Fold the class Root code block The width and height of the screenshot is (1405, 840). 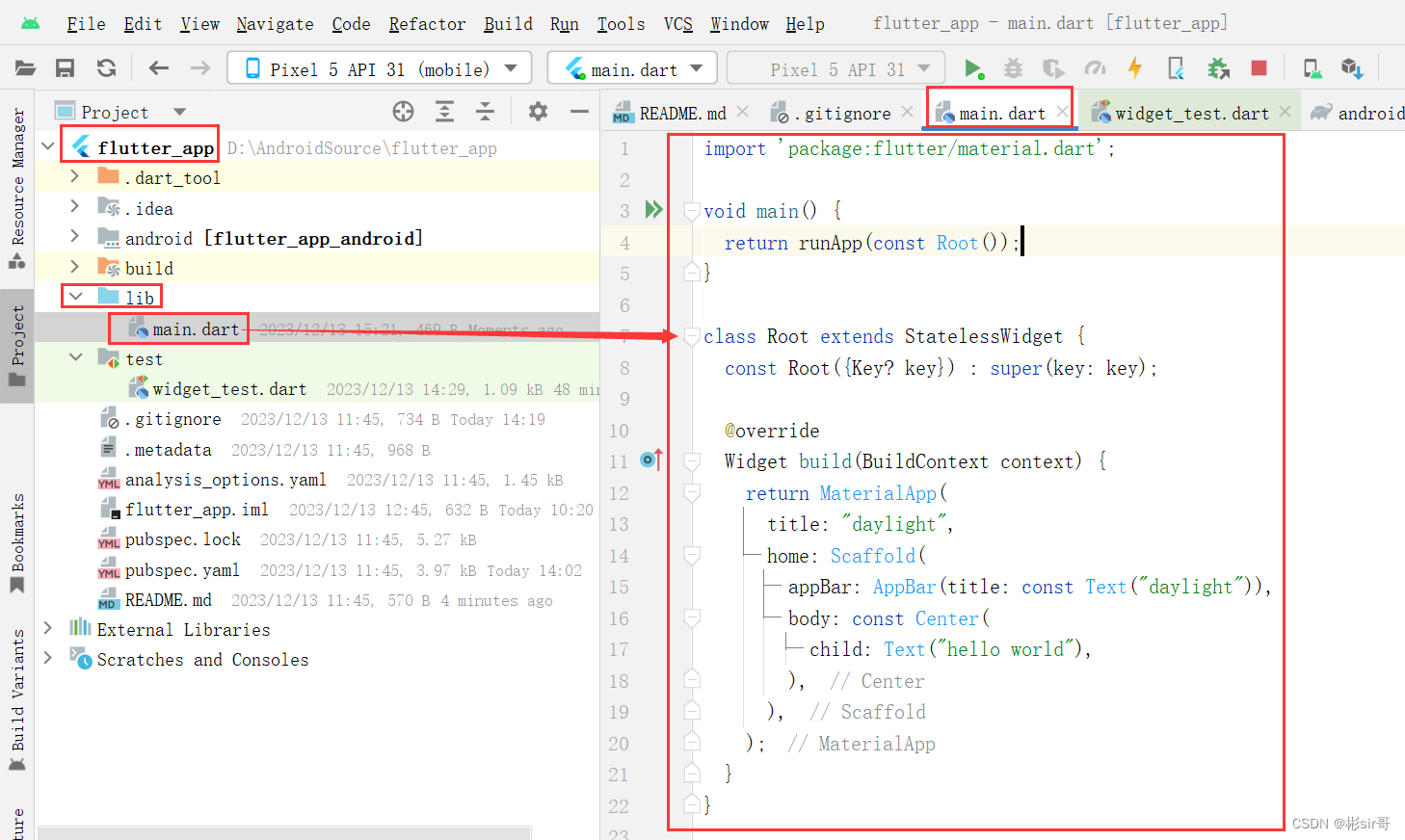point(691,337)
